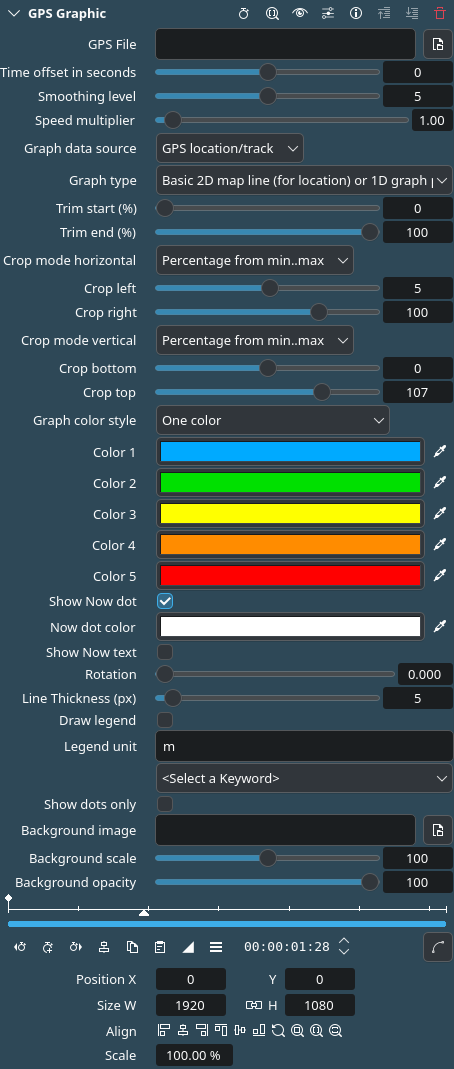Browse for a Background image file
Image resolution: width=454 pixels, height=1069 pixels.
point(438,830)
